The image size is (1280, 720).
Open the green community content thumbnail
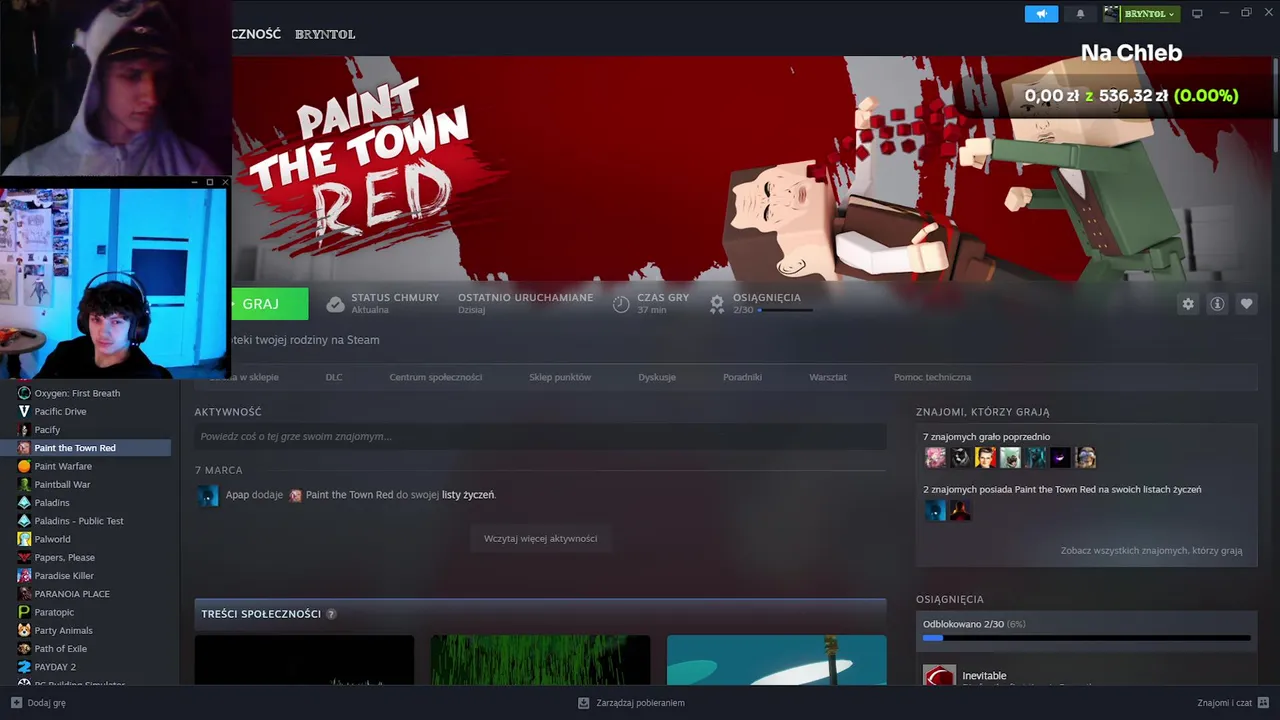[x=540, y=660]
